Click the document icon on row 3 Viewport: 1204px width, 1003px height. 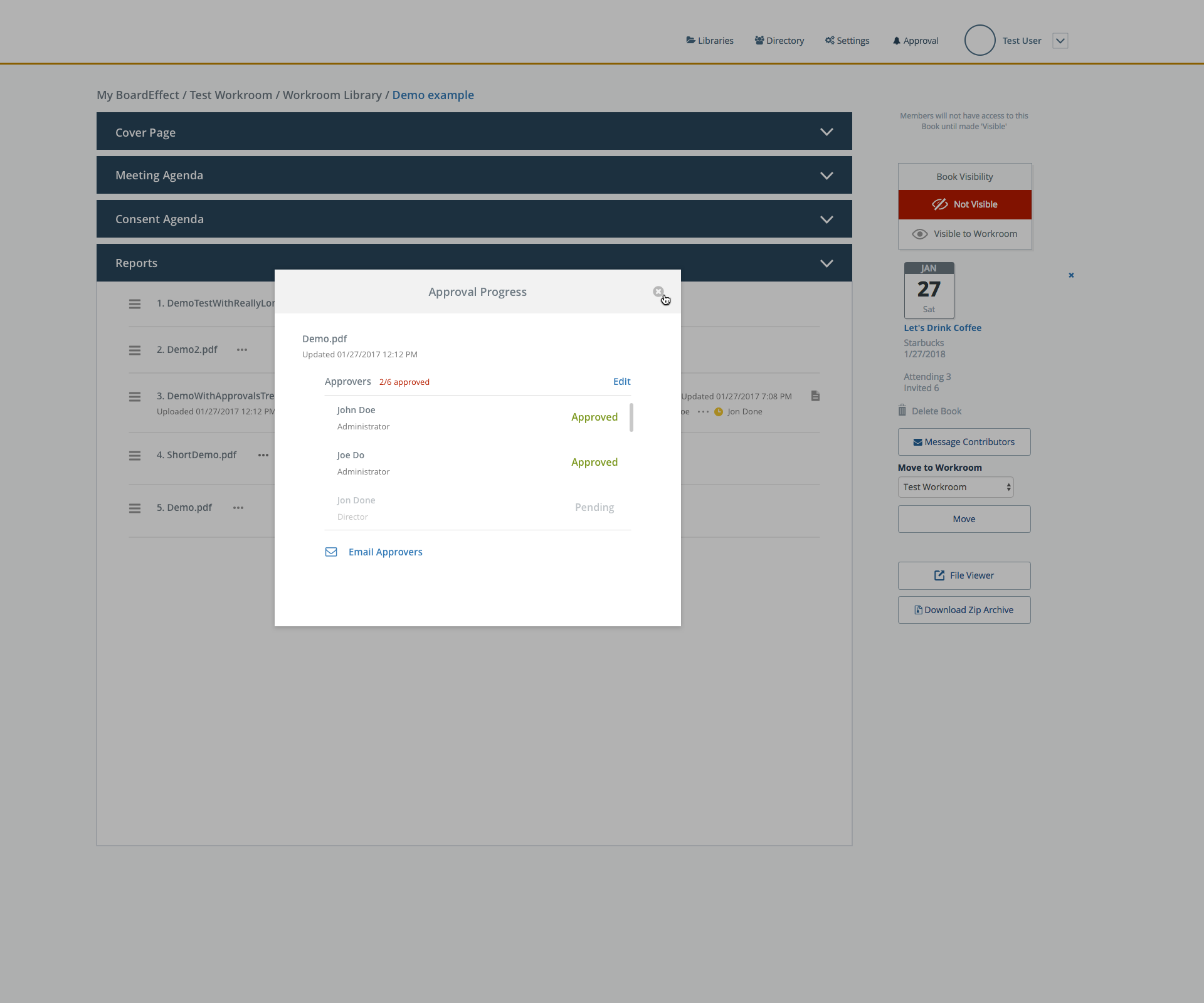point(815,396)
